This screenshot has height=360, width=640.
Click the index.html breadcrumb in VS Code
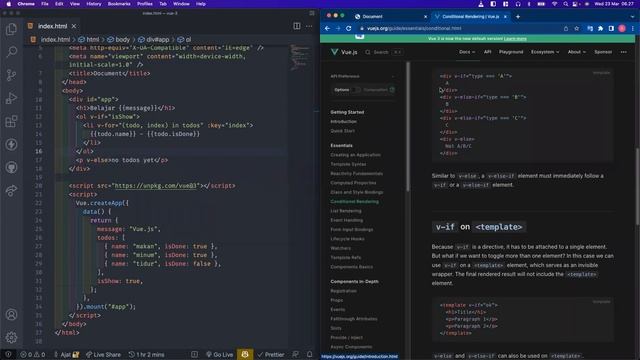[55, 40]
